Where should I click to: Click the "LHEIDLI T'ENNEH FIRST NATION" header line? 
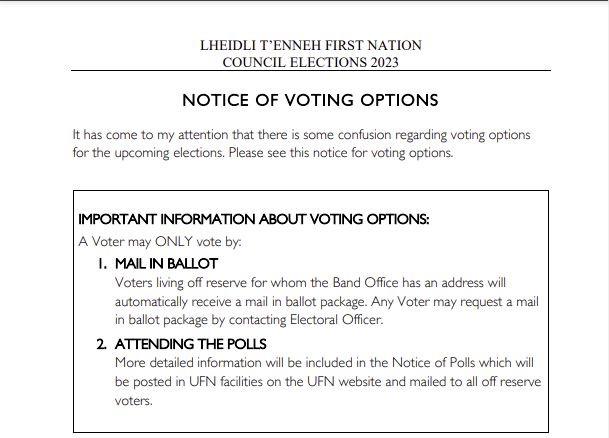click(x=311, y=45)
